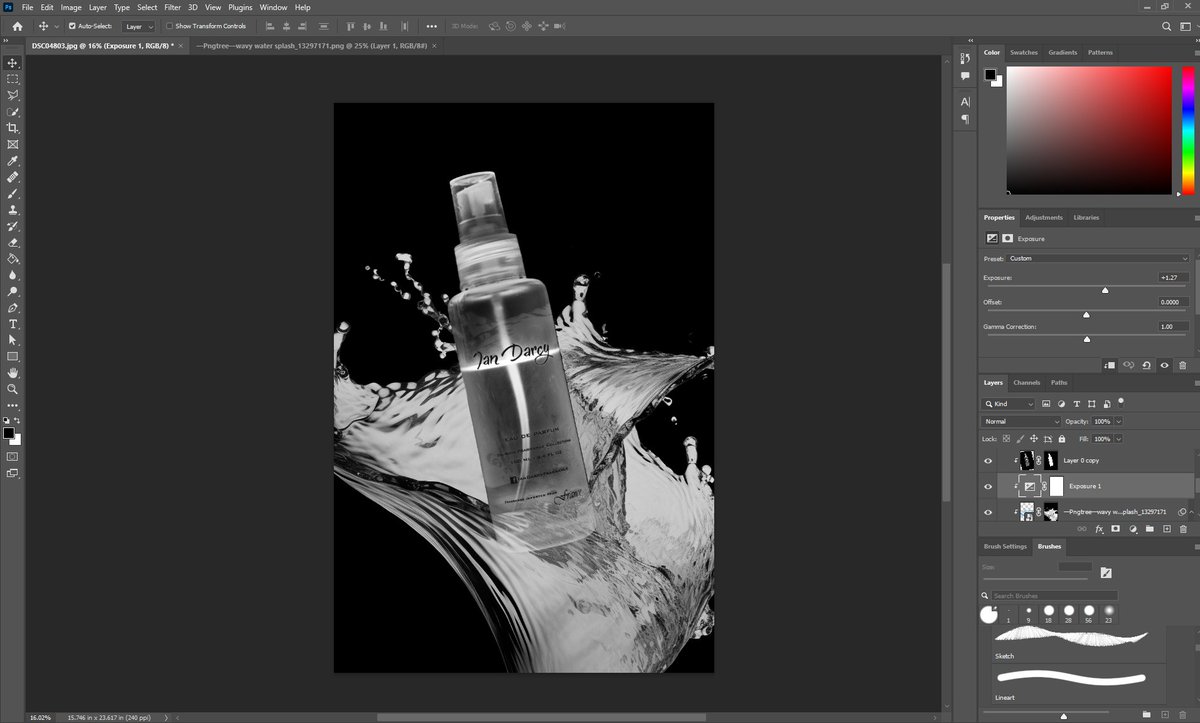The width and height of the screenshot is (1200, 723).
Task: Select the Path Selection tool
Action: click(x=13, y=340)
